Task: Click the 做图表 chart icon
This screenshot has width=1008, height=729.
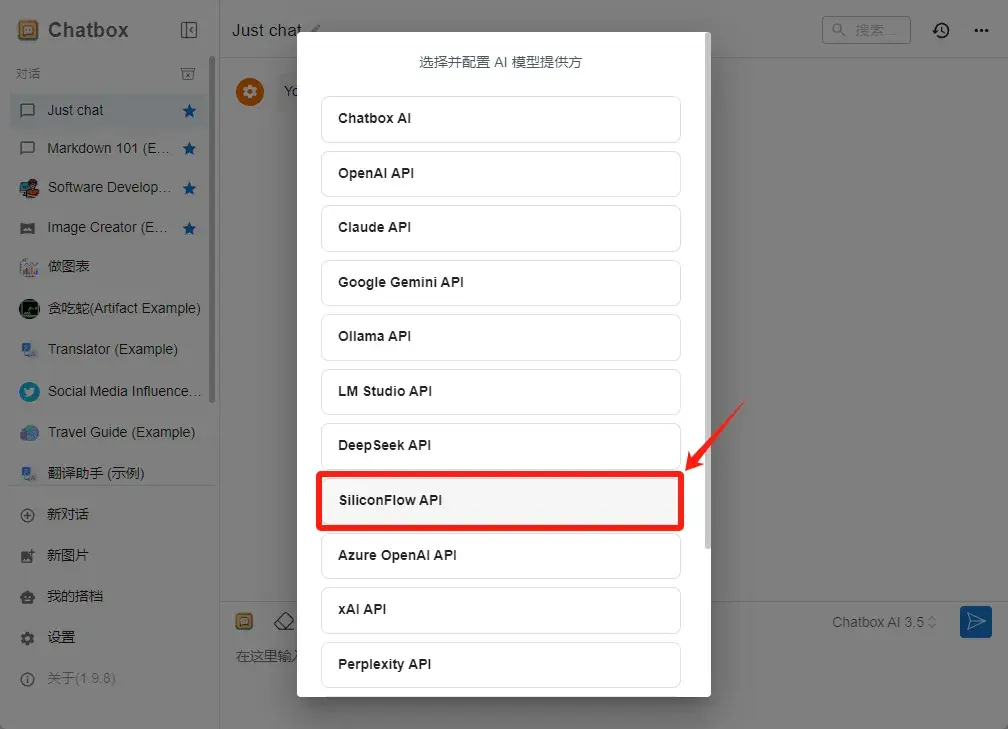Action: [x=29, y=267]
